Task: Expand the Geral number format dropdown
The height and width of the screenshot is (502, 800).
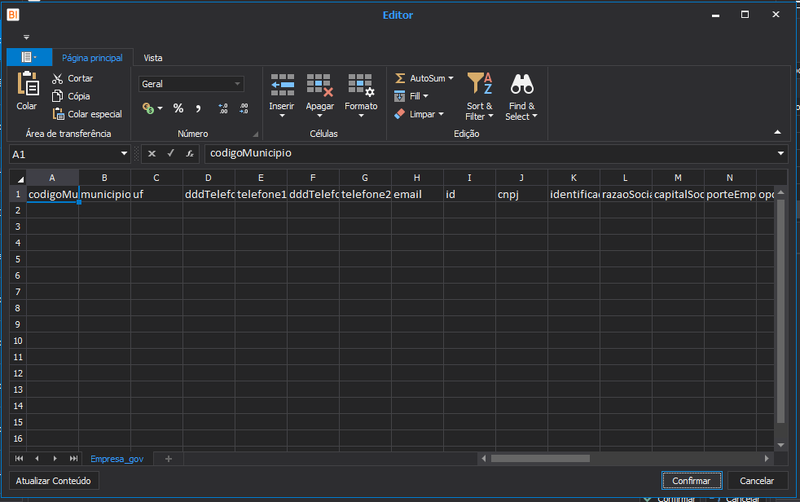Action: (x=237, y=84)
